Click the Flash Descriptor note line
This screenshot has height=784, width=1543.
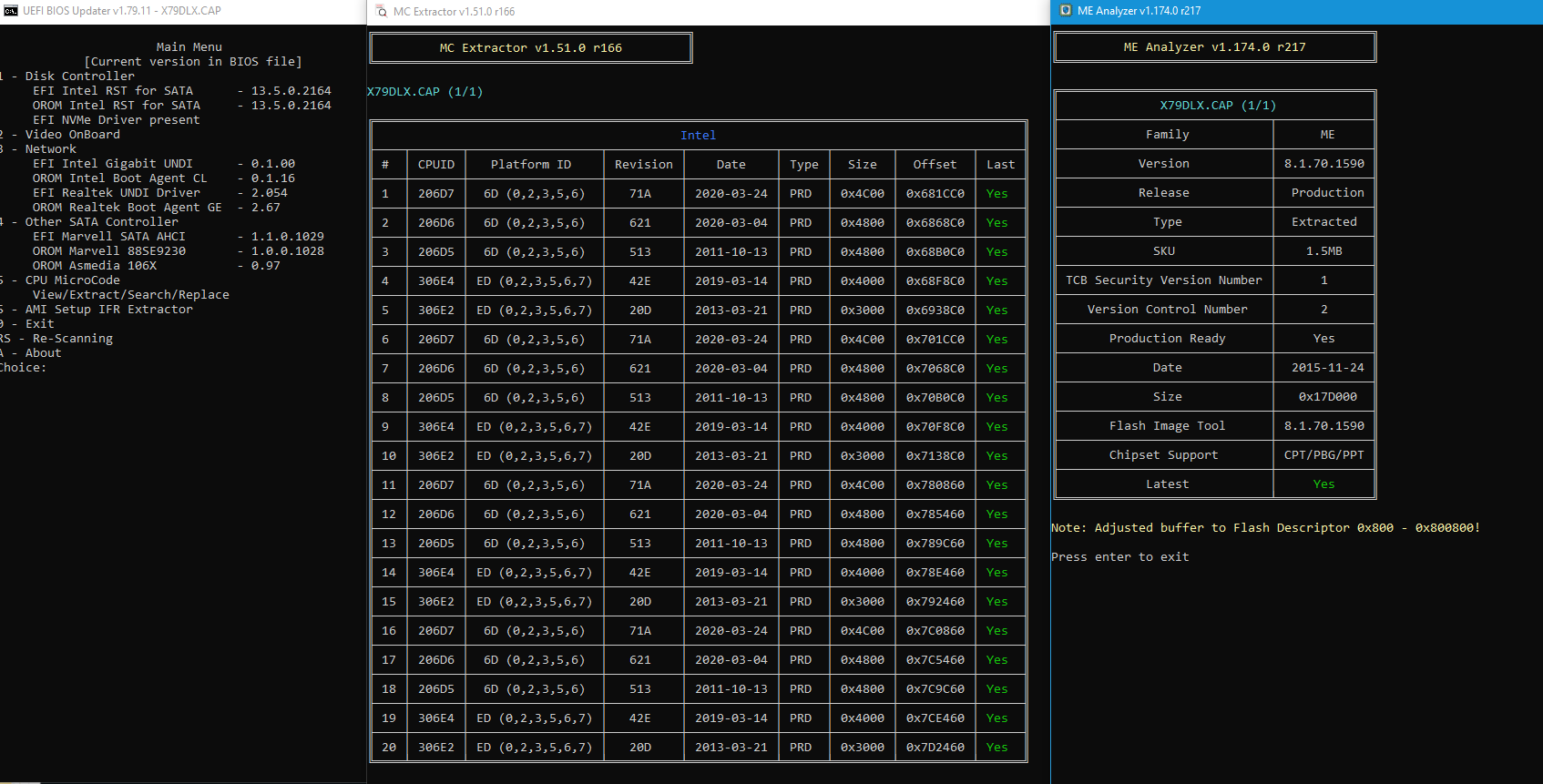(x=1266, y=528)
